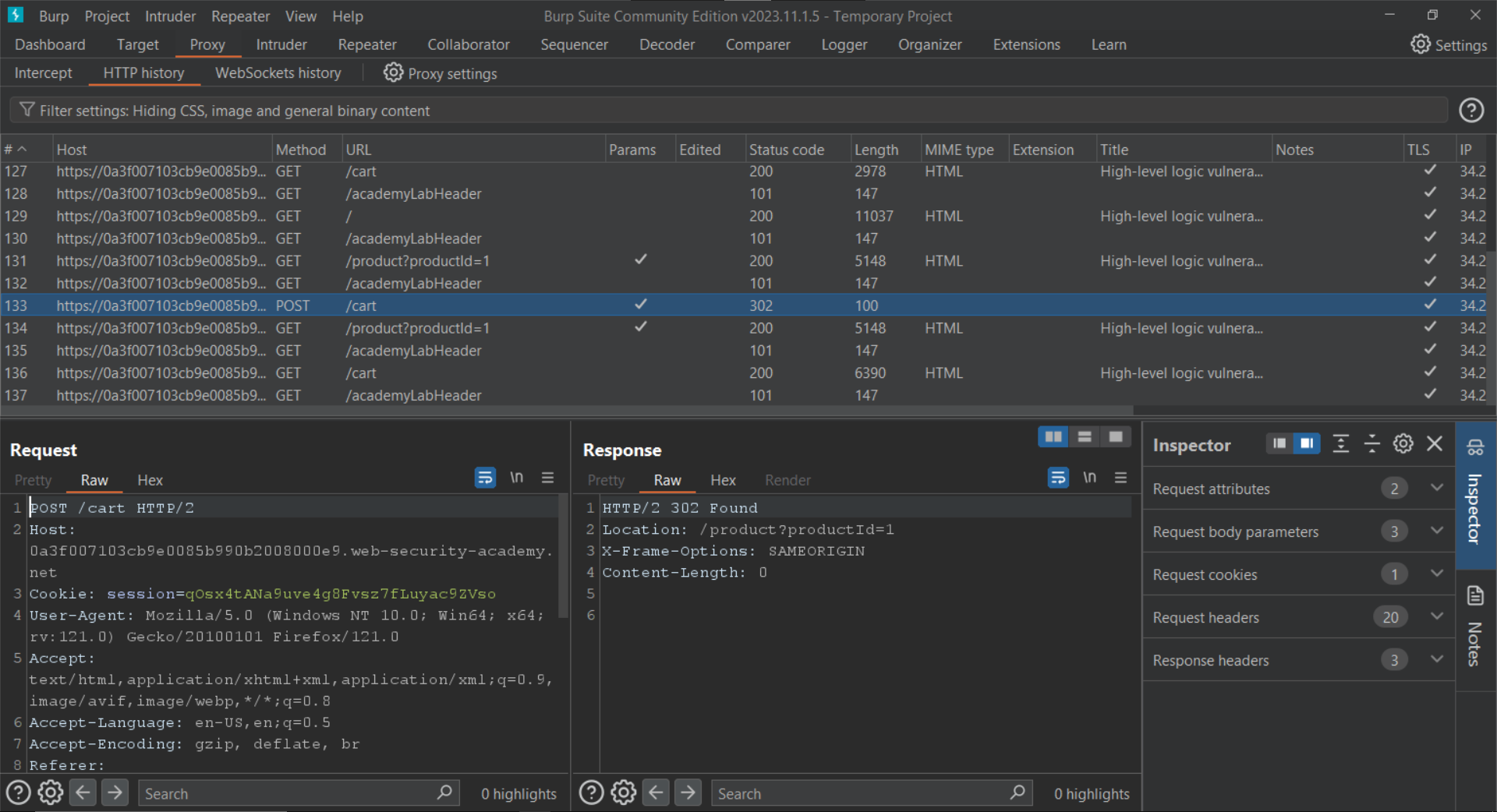Expand Request body parameters section

(x=1436, y=531)
